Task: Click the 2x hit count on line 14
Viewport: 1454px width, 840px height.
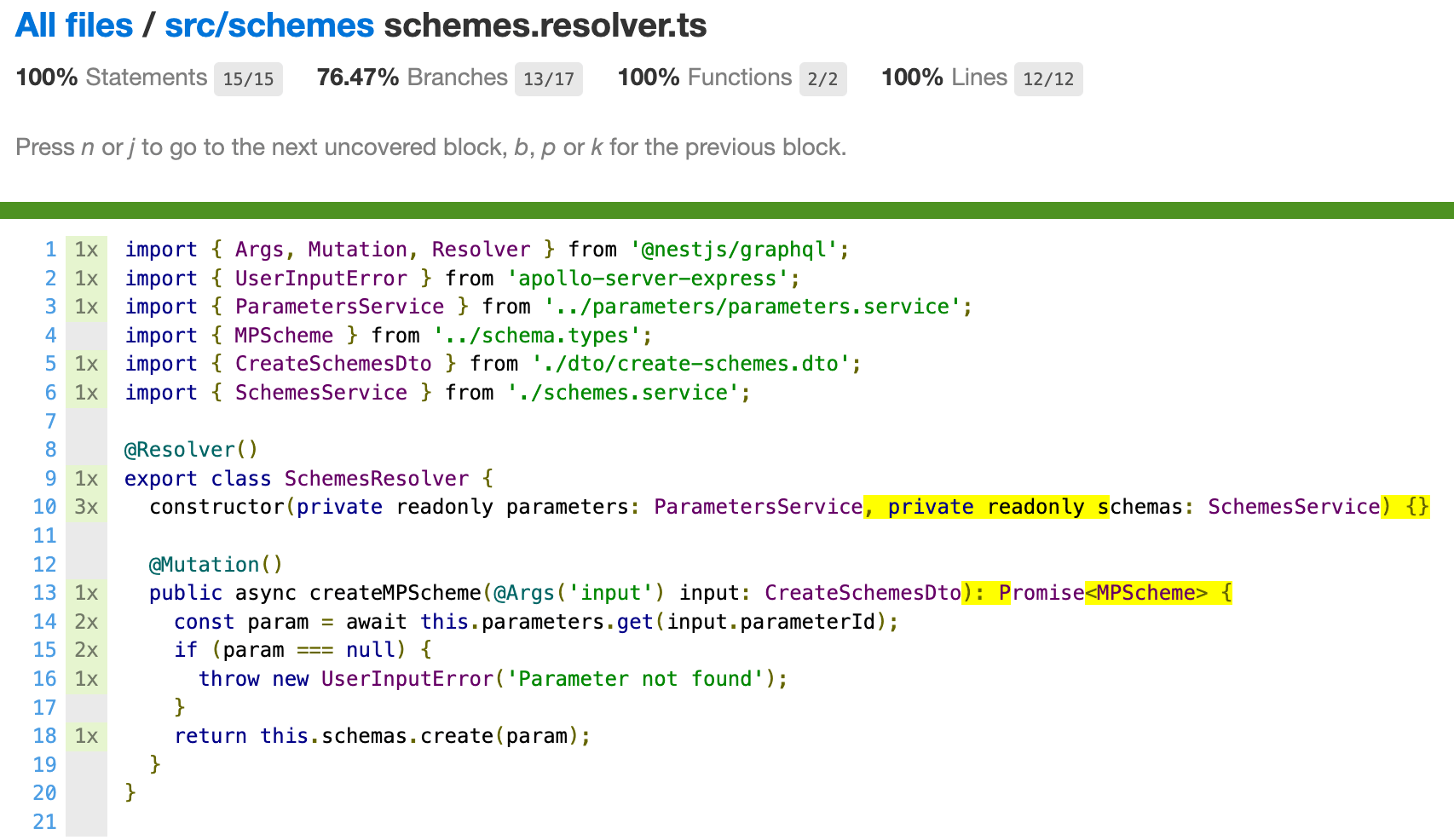Action: [86, 622]
